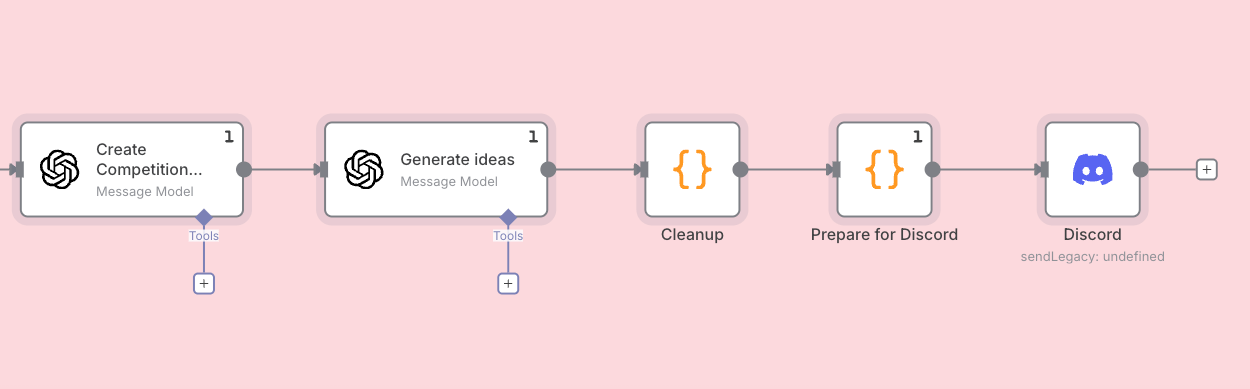Viewport: 1250px width, 389px height.
Task: Click 'Message Model' under Create Competition
Action: click(x=145, y=191)
